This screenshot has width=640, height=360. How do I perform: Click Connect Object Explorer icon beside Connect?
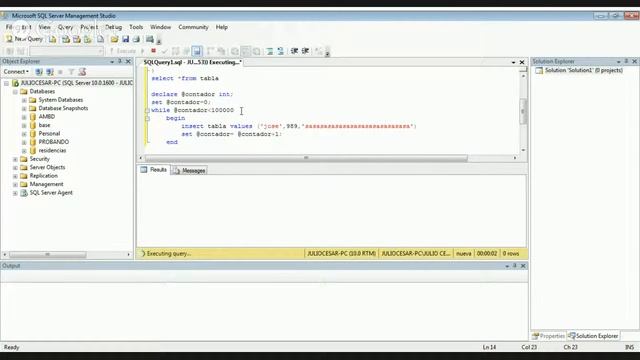[x=39, y=72]
